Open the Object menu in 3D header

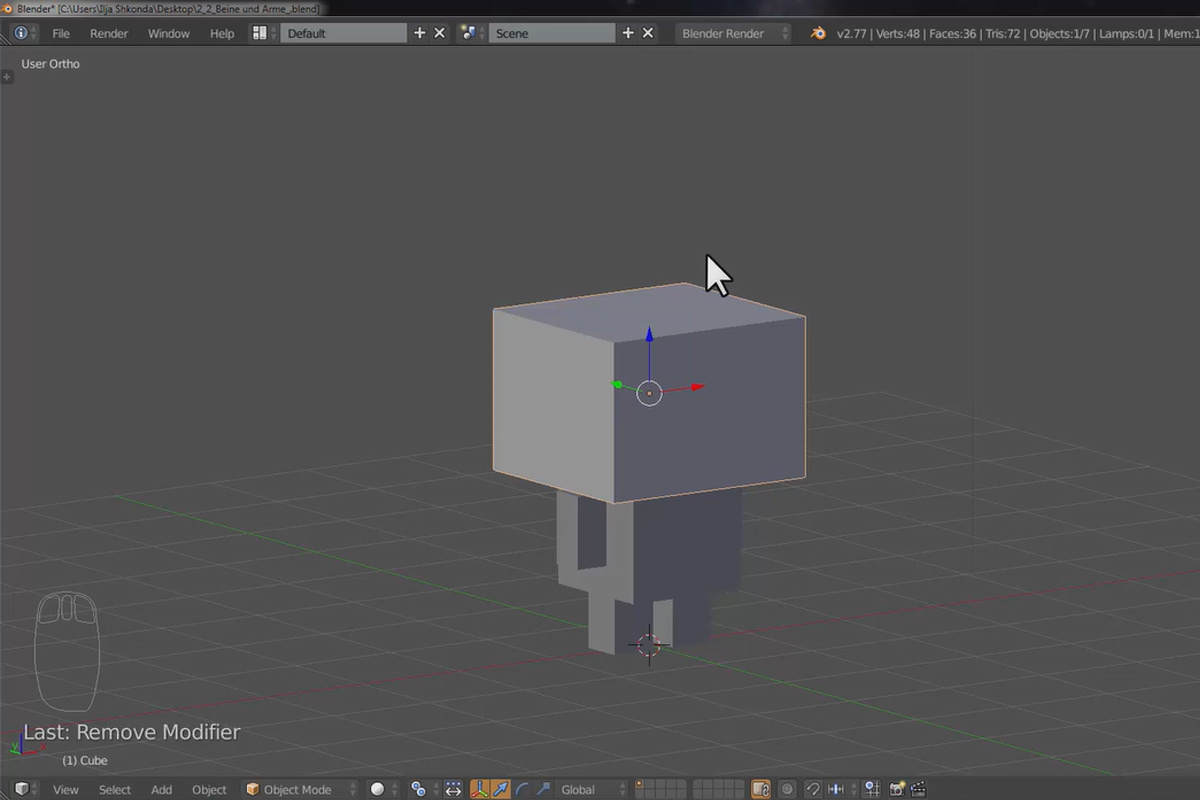(x=209, y=789)
